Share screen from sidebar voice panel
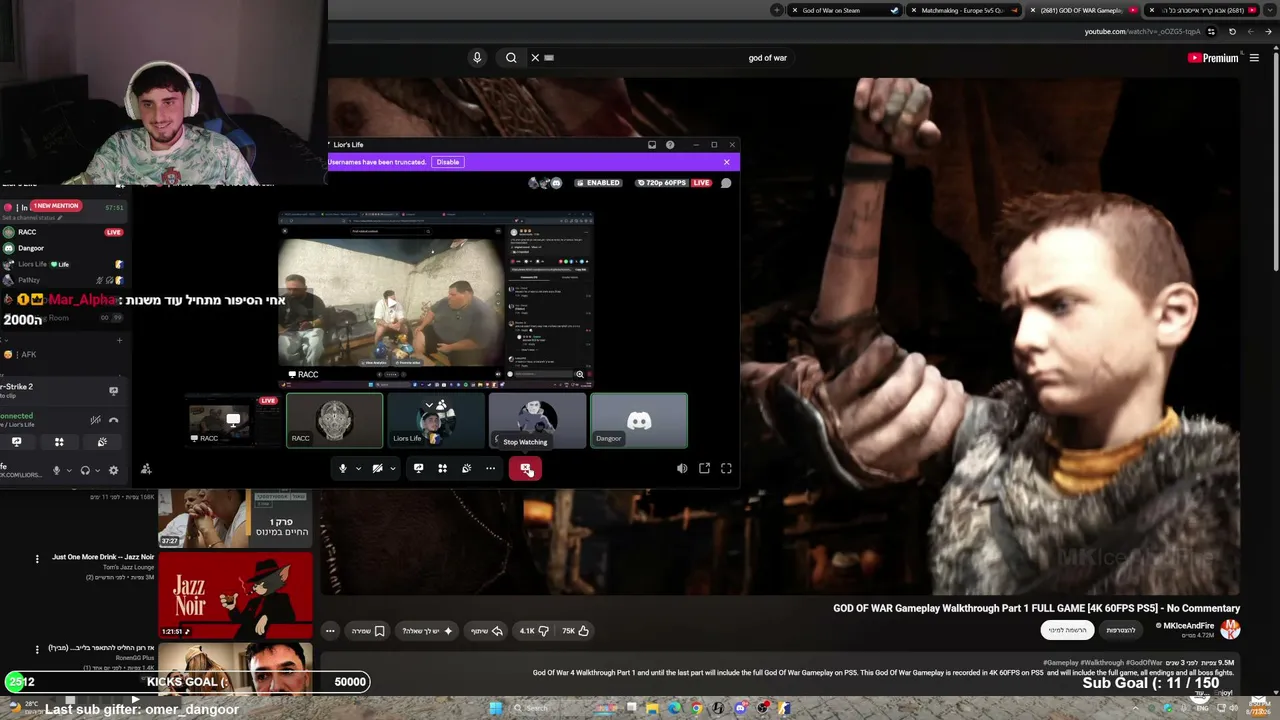The width and height of the screenshot is (1280, 720). (x=16, y=442)
